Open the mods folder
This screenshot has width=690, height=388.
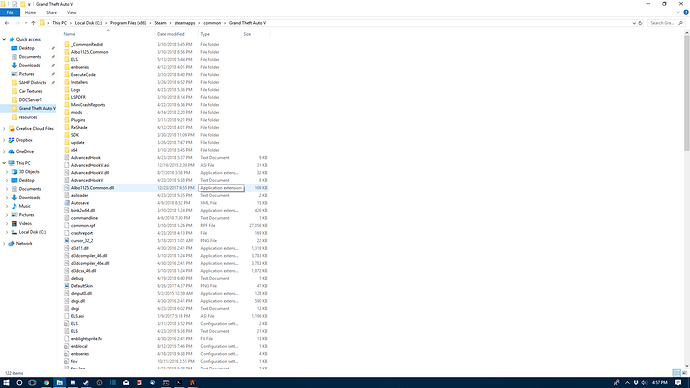point(77,112)
